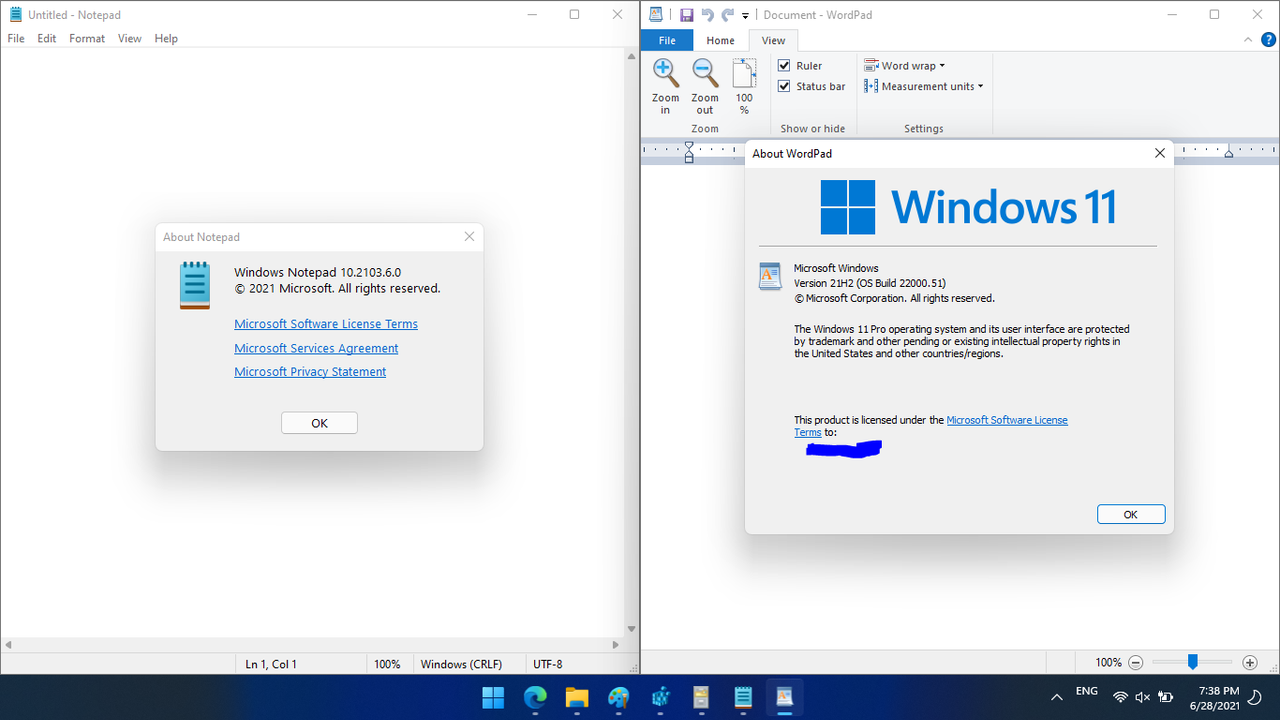Open the blue cubes app on taskbar

tap(660, 697)
